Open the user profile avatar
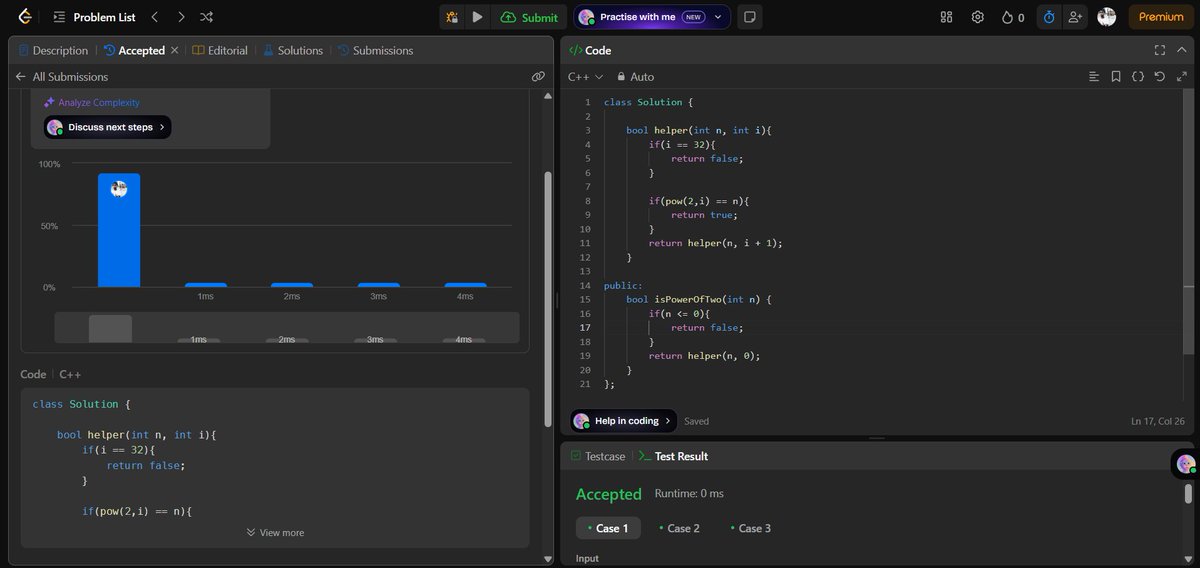 click(x=1106, y=17)
